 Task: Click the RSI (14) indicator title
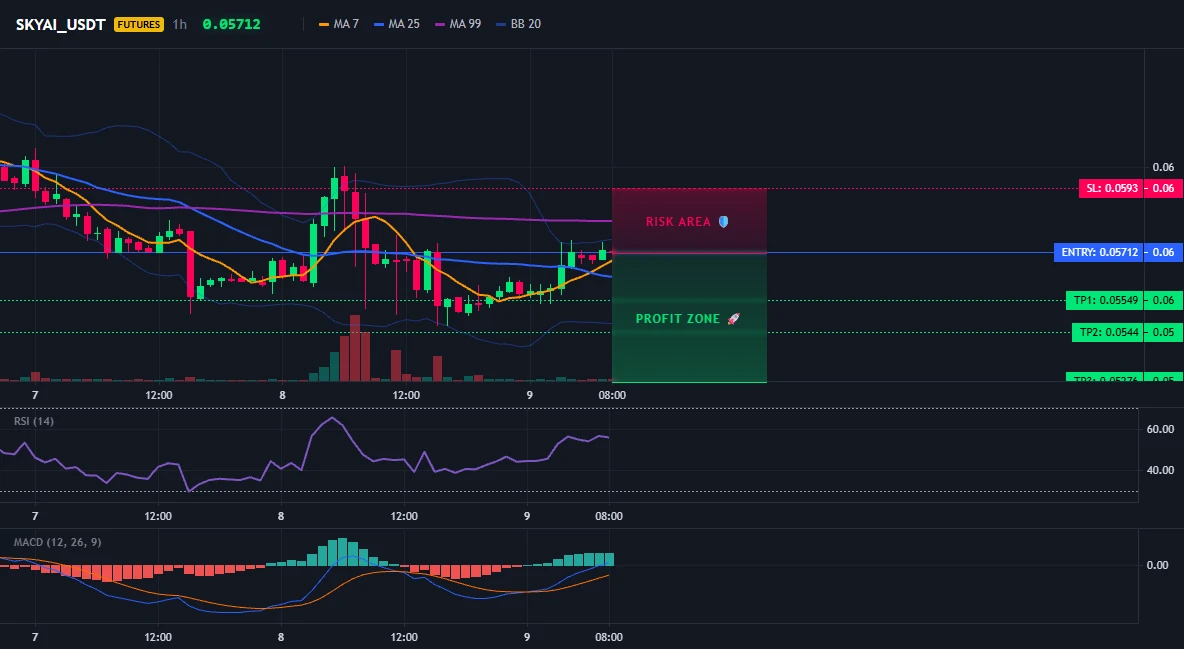(x=34, y=421)
